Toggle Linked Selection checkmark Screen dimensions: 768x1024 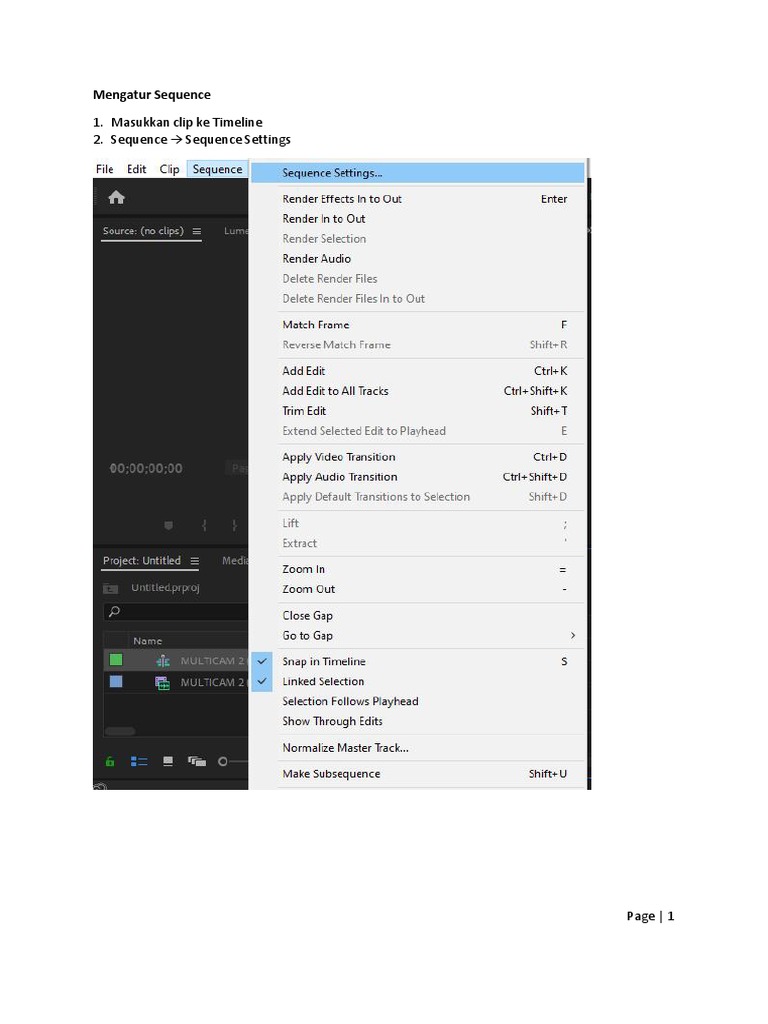click(x=262, y=681)
